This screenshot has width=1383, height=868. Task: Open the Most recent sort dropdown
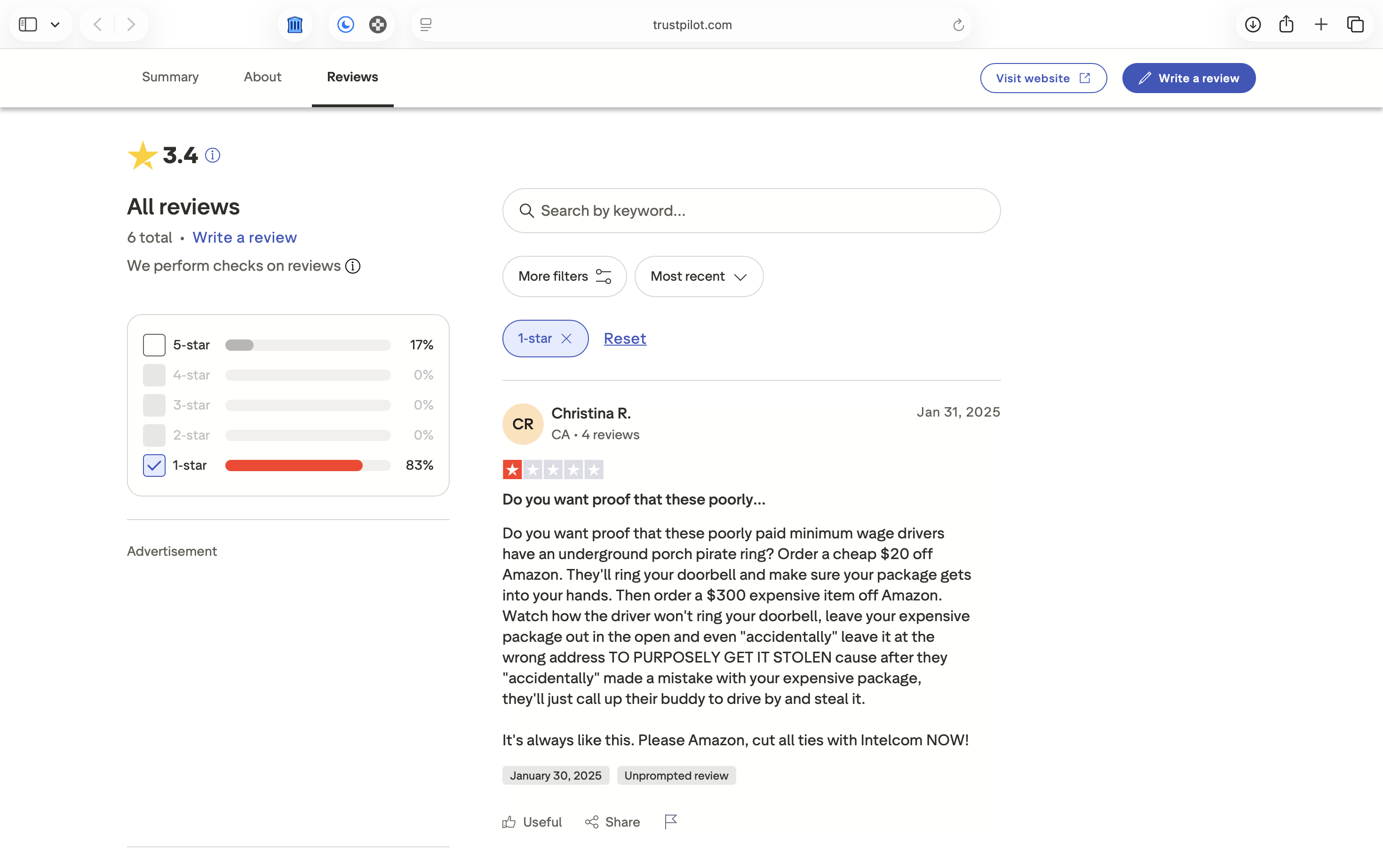[x=699, y=276]
